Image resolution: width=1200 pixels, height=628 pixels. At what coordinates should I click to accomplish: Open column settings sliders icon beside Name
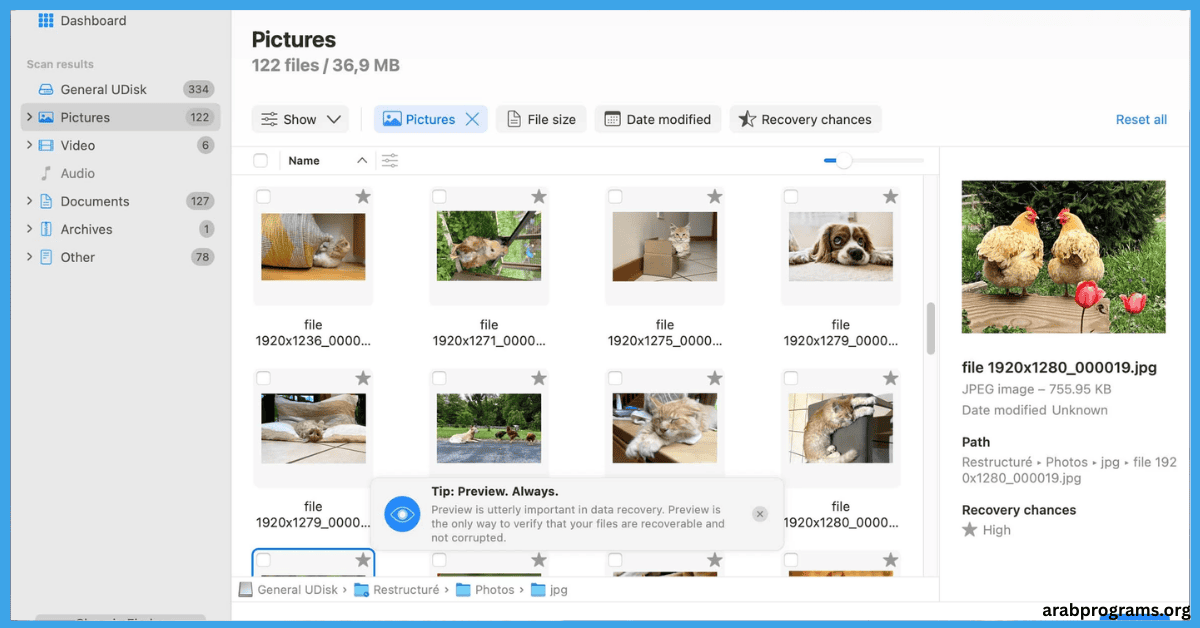click(390, 160)
